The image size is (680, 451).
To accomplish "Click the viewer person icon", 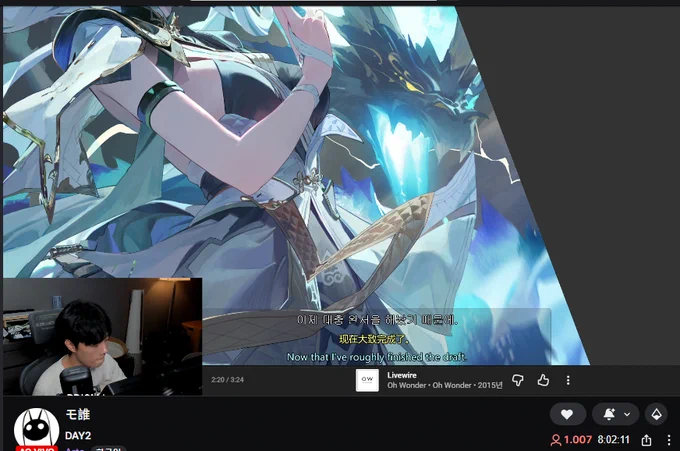I will click(556, 440).
